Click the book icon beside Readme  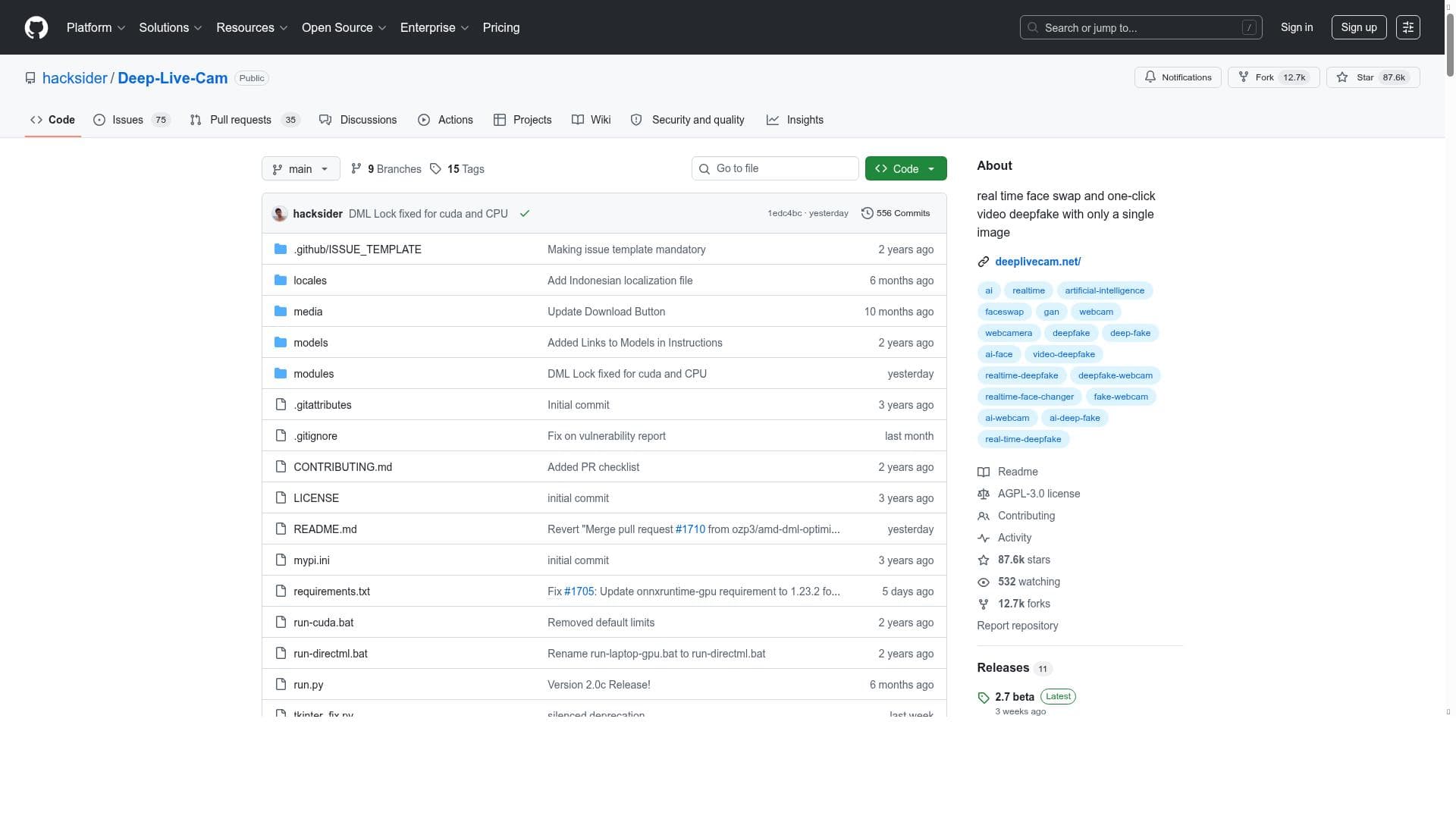[x=984, y=472]
